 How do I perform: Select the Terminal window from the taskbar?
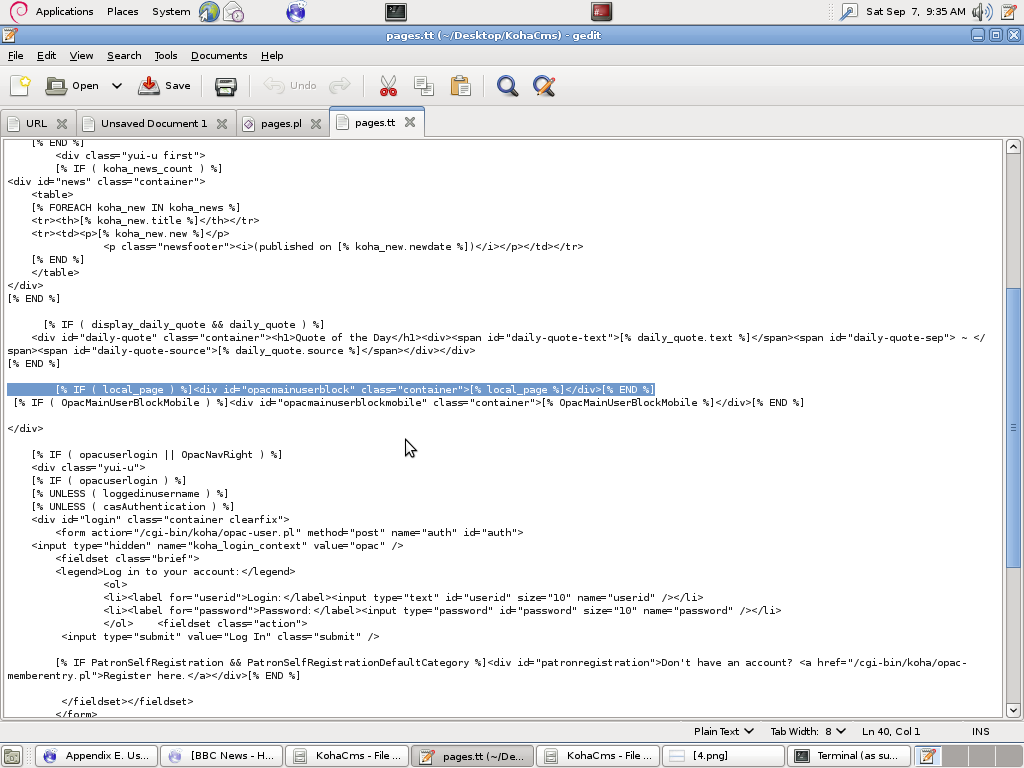point(849,755)
